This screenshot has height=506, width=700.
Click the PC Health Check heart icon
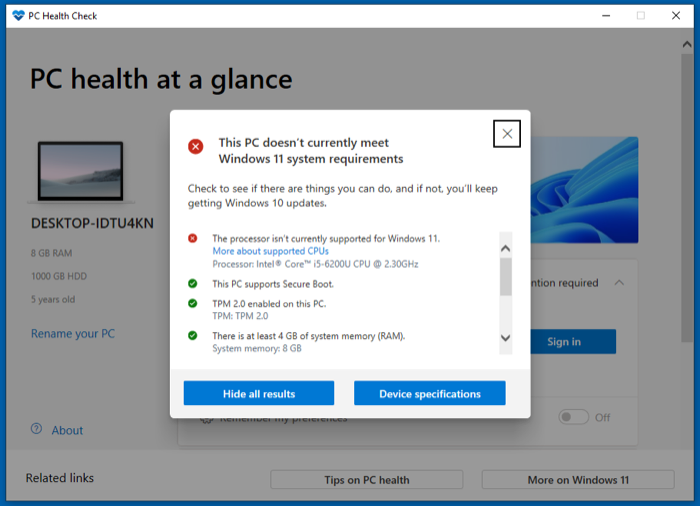pos(18,16)
